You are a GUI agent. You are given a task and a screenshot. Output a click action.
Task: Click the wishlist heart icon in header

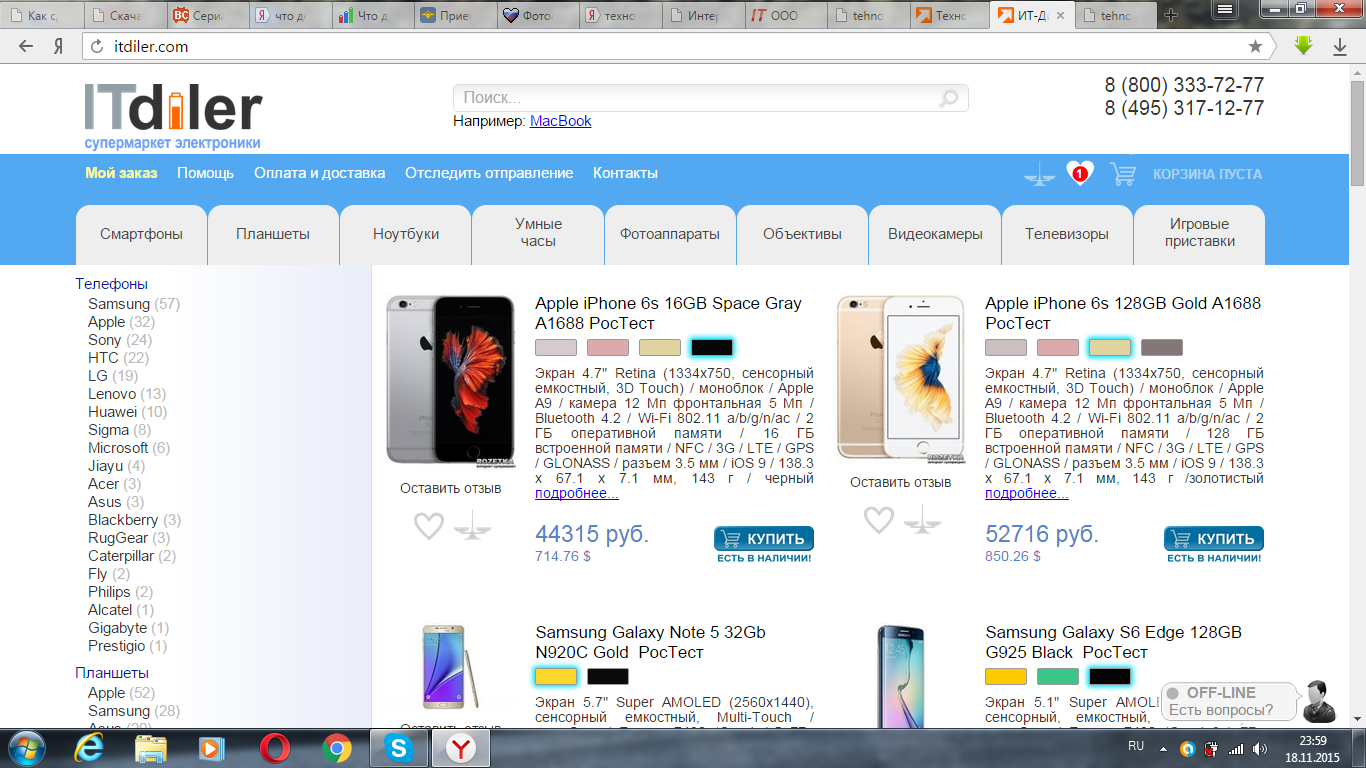(1079, 173)
